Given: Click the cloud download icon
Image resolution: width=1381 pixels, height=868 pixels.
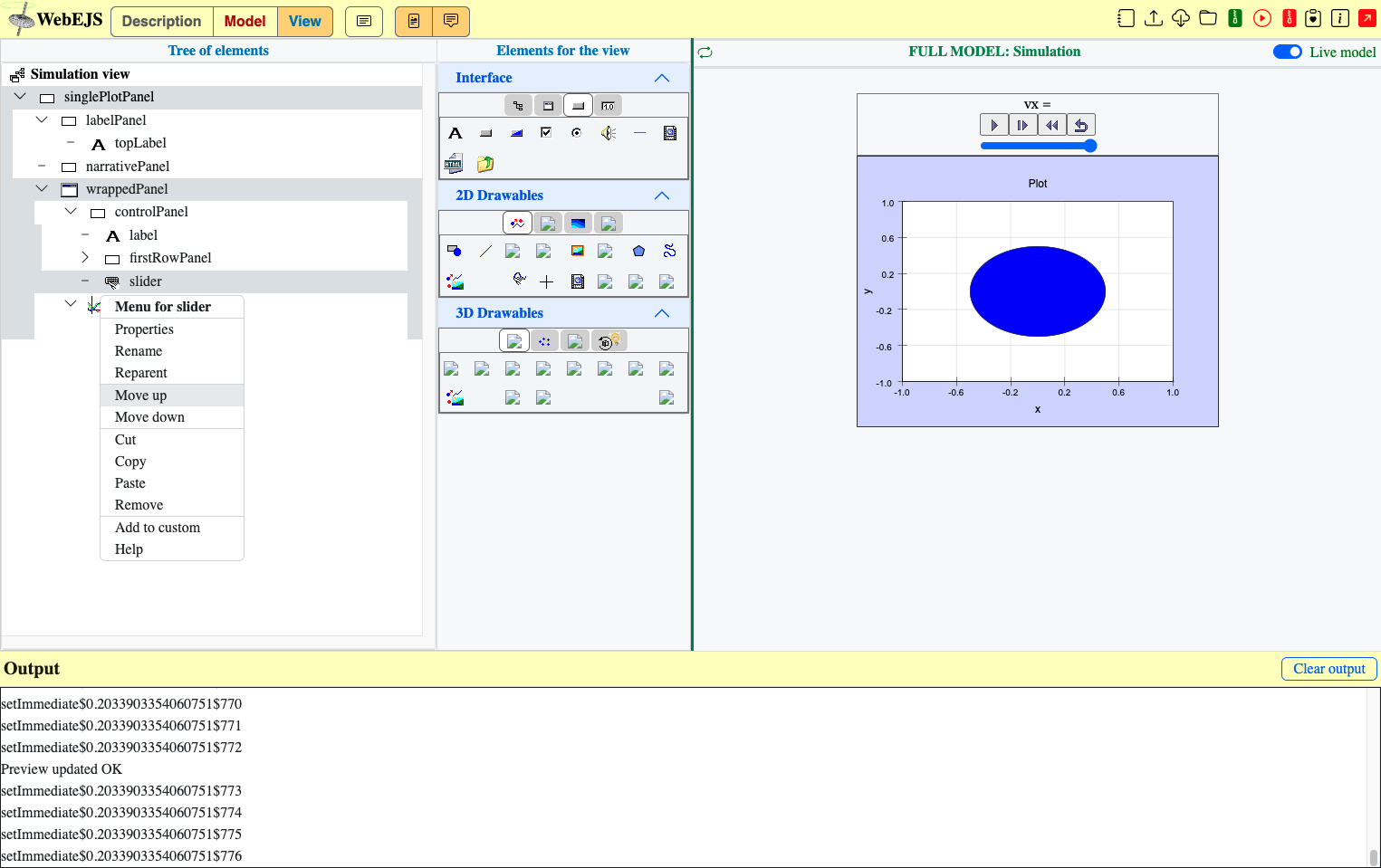Looking at the screenshot, I should [1181, 18].
